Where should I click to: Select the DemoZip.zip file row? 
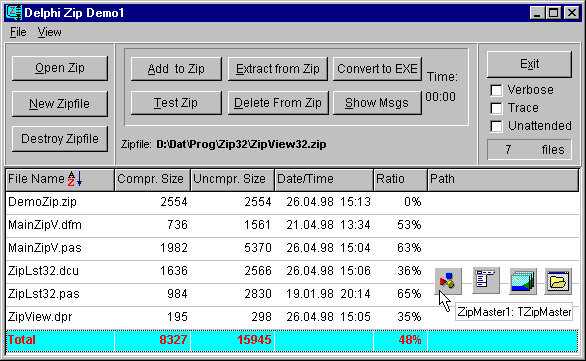point(292,202)
